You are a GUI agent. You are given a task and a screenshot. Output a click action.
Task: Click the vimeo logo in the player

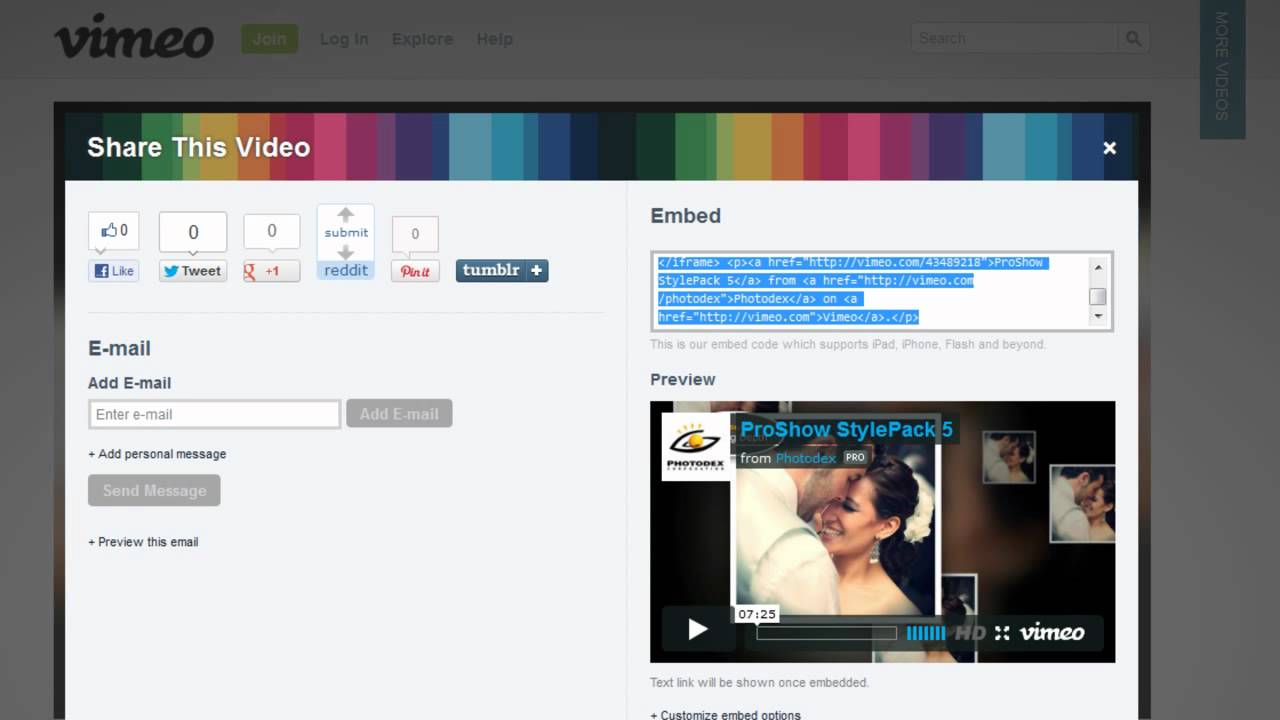click(x=1052, y=632)
